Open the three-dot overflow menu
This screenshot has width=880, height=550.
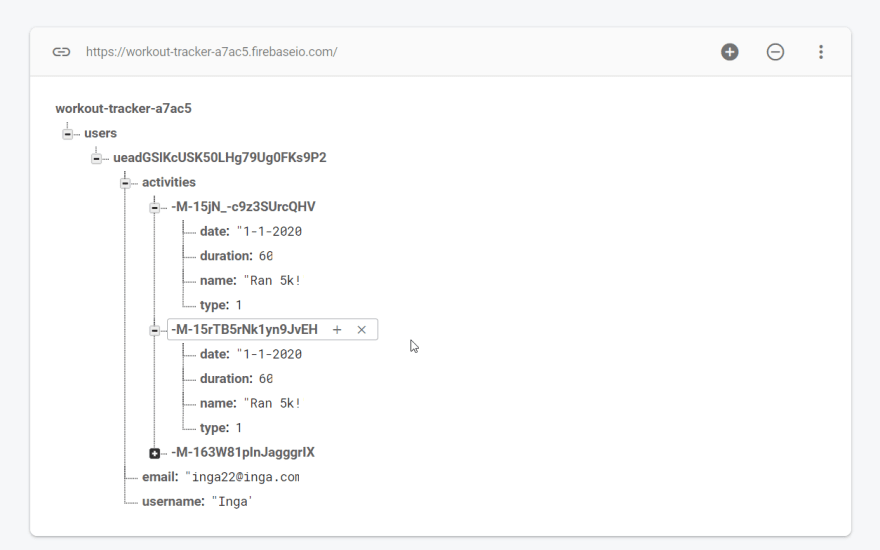point(821,52)
